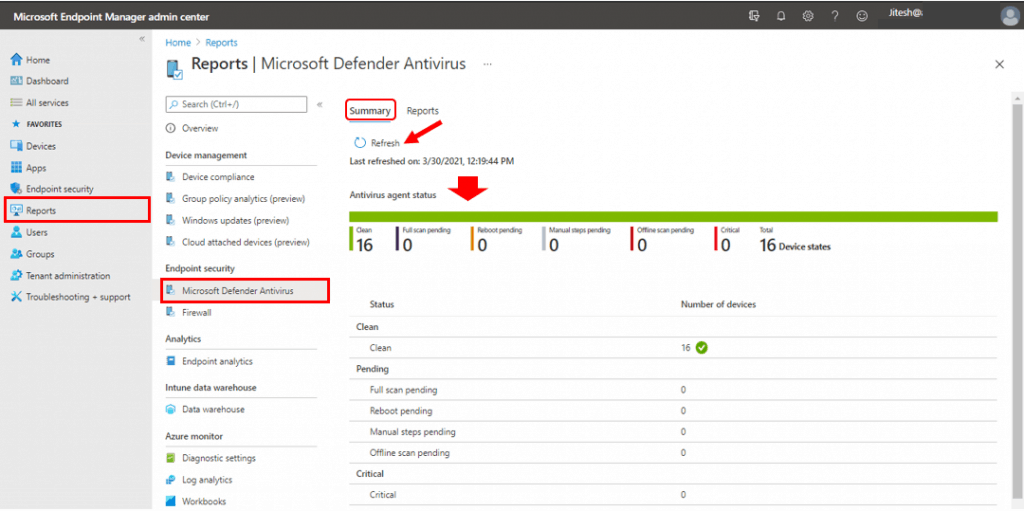Image resolution: width=1024 pixels, height=511 pixels.
Task: Focus the Search (Ctrl+/) box
Action: click(x=236, y=105)
